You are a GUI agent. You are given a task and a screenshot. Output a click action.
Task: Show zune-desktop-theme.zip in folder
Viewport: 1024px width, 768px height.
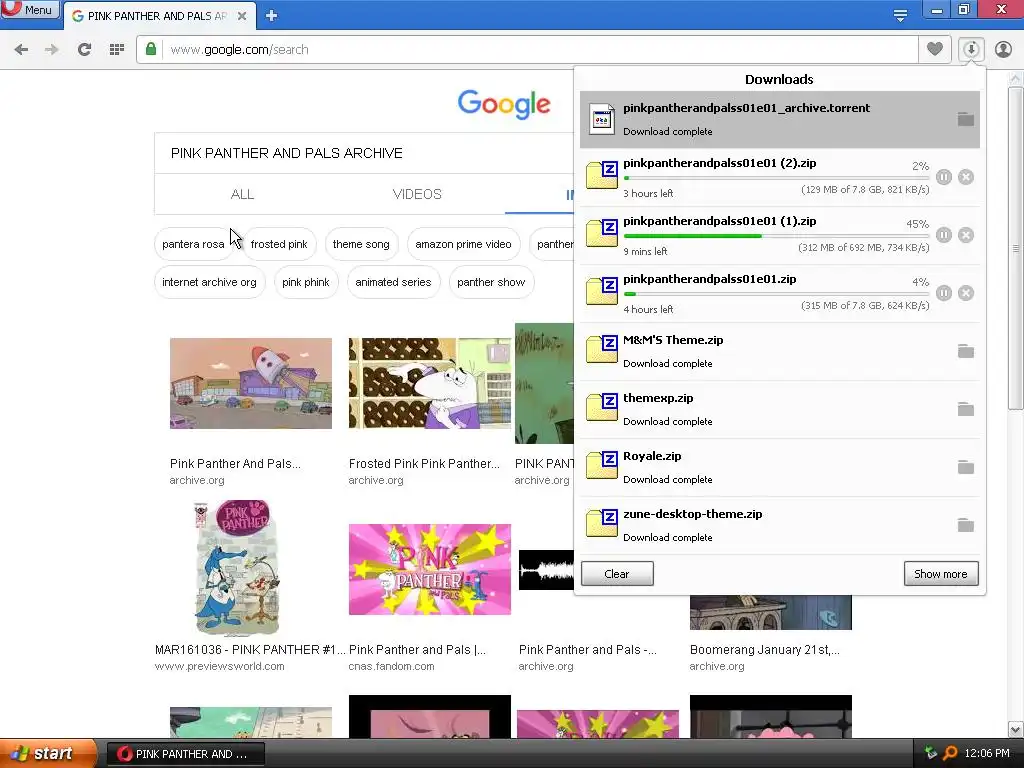point(966,525)
